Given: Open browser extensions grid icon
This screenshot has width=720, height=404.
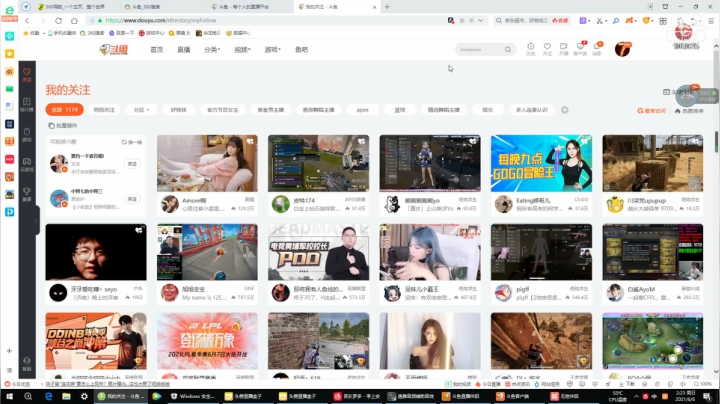Looking at the screenshot, I should tap(663, 21).
